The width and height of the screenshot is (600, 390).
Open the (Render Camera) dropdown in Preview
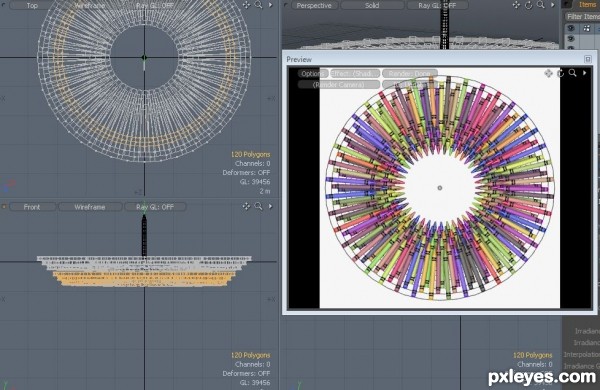339,85
